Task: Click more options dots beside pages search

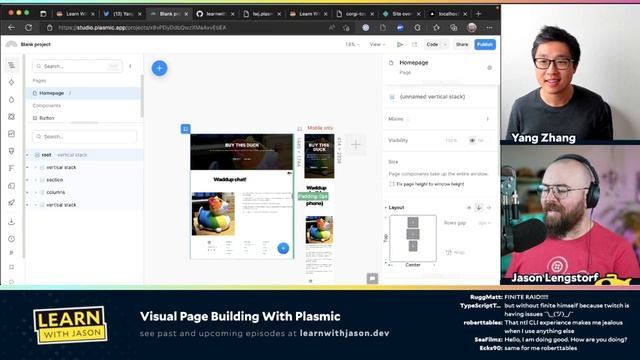Action: pyautogui.click(x=130, y=66)
